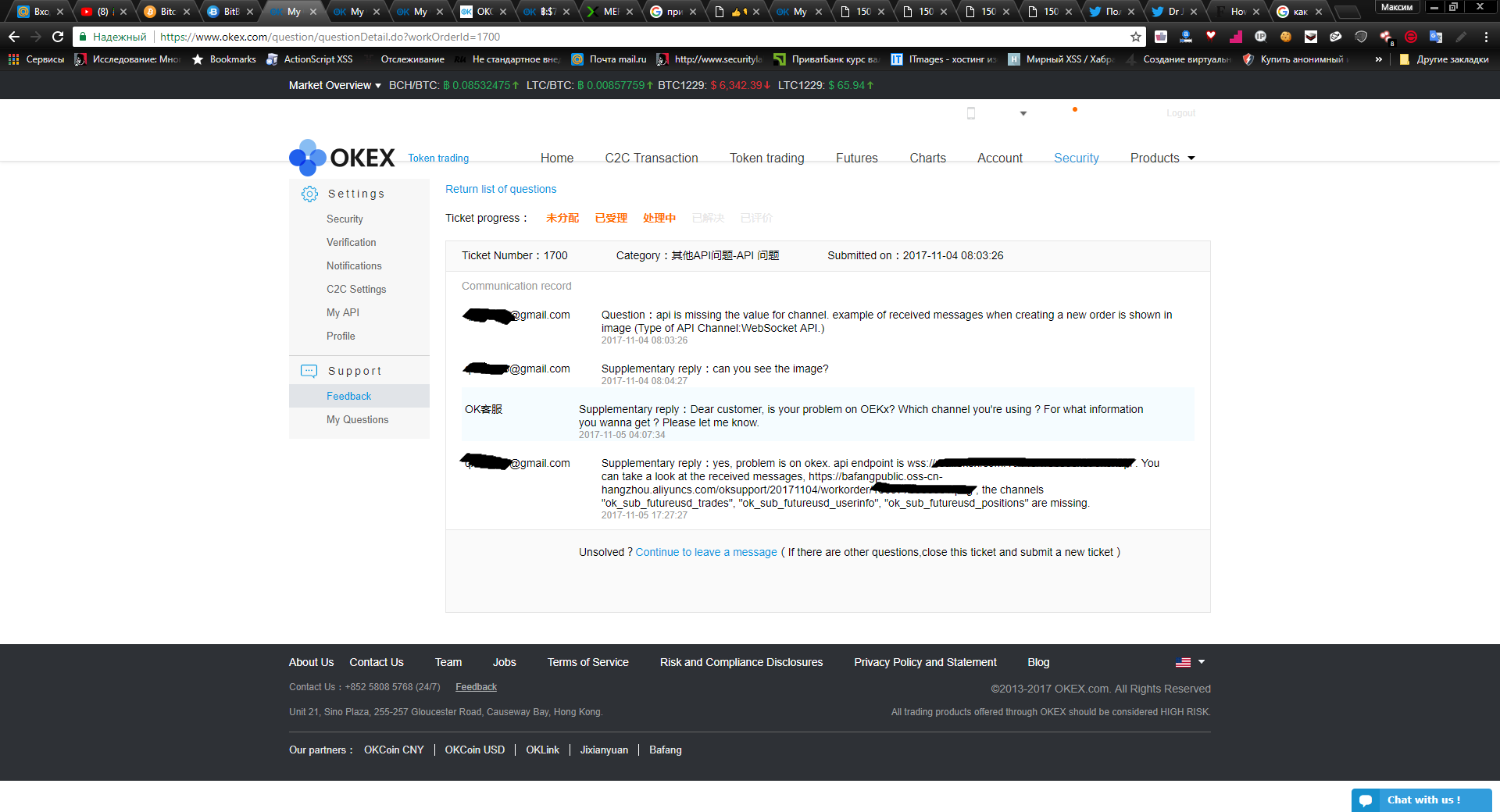Open the header account dropdown arrow
1500x812 pixels.
1023,113
